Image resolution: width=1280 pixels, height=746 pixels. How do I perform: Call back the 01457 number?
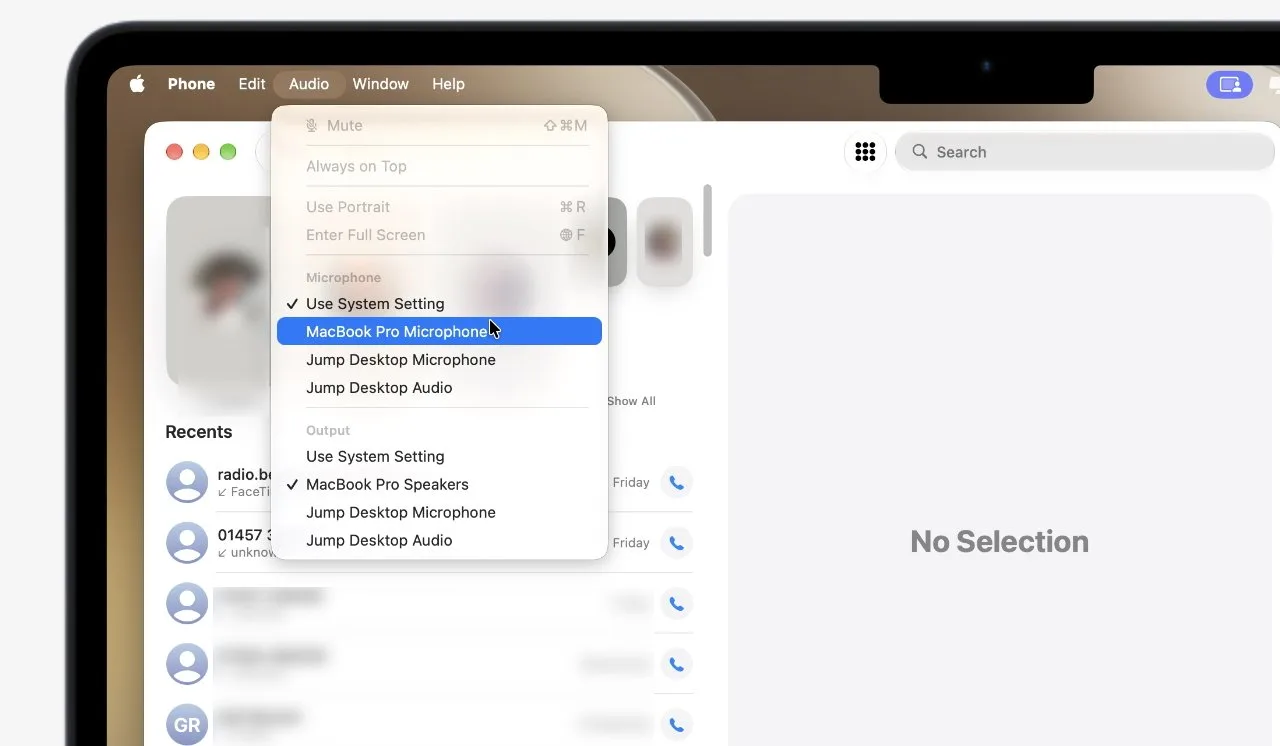click(676, 543)
